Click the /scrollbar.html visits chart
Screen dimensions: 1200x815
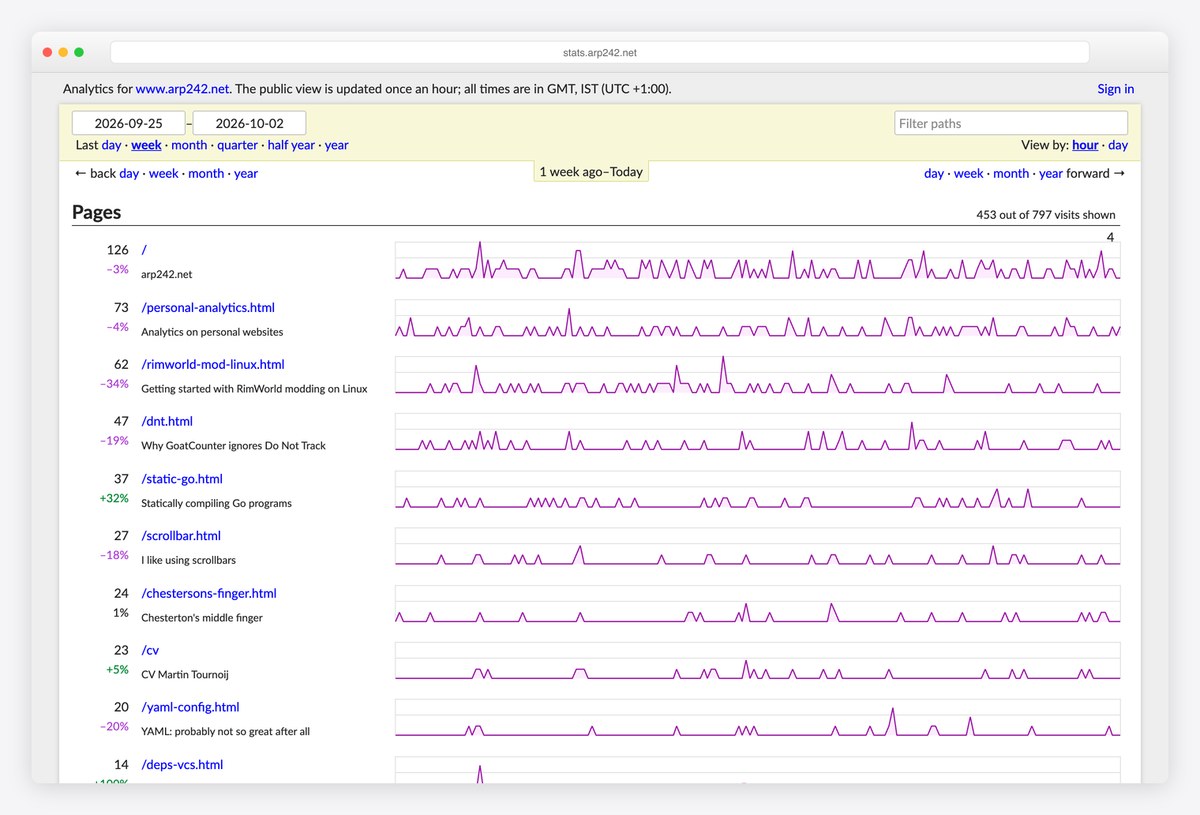(757, 546)
